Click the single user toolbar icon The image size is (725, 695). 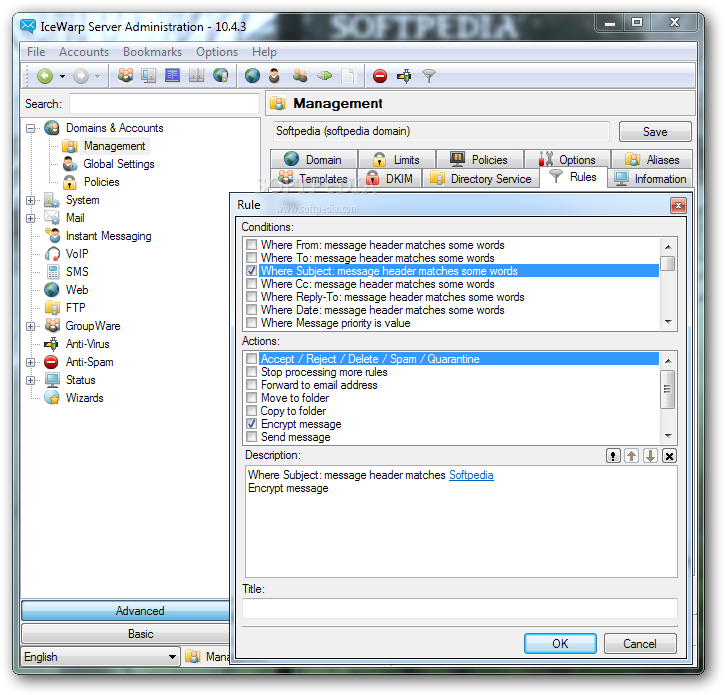275,75
